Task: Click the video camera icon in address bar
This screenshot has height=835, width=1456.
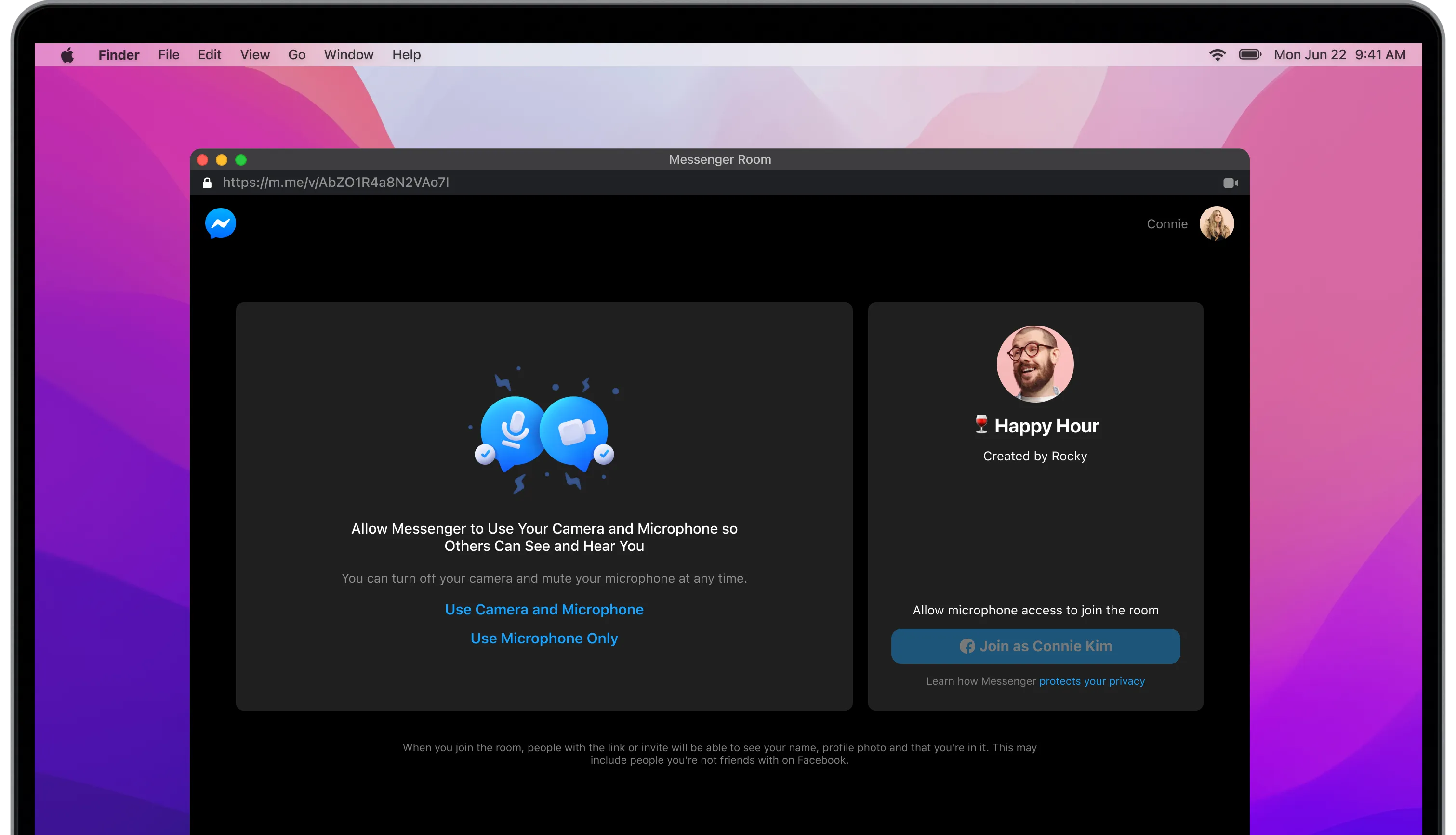Action: (1230, 183)
